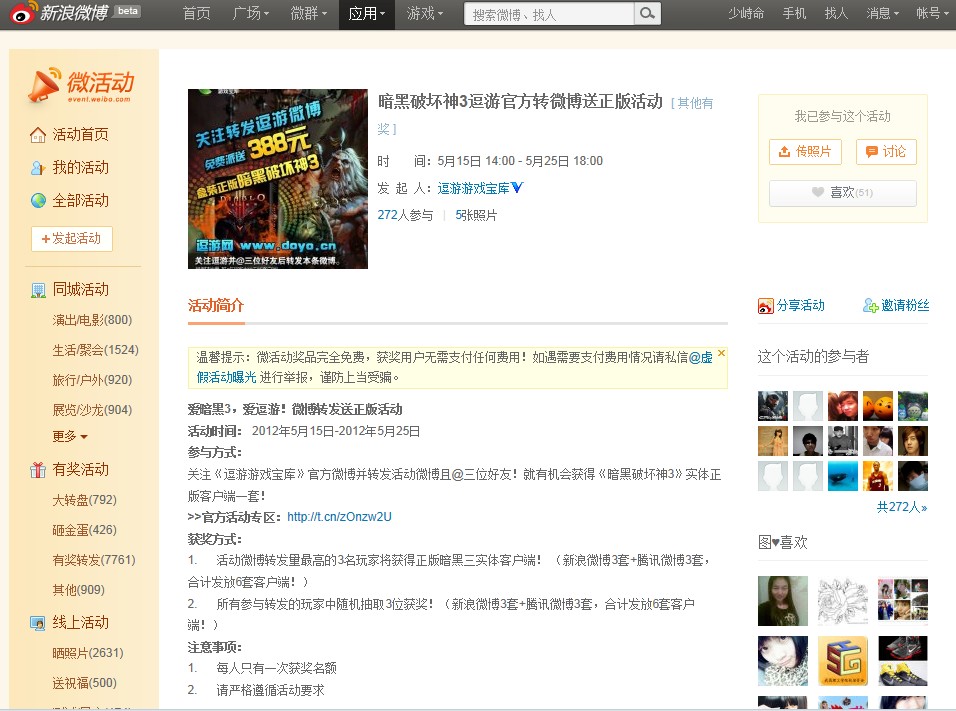Screen dimensions: 956x711
Task: Close the yellow 温馨提示 notice
Action: click(x=721, y=353)
